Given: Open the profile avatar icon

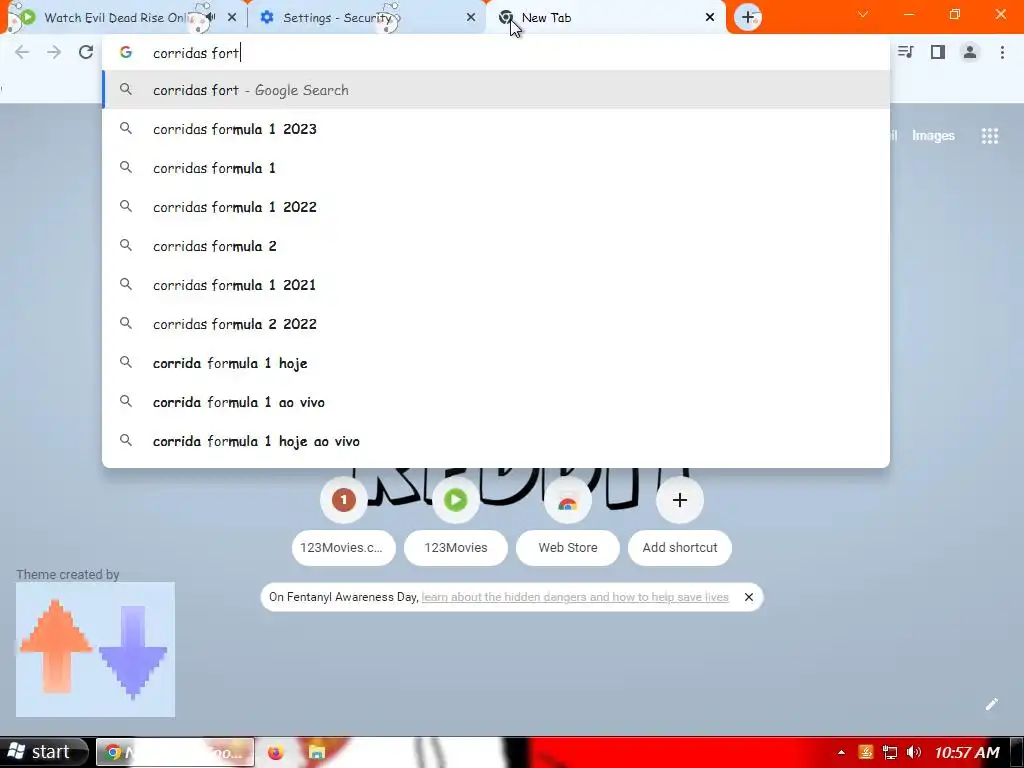Looking at the screenshot, I should (x=970, y=52).
